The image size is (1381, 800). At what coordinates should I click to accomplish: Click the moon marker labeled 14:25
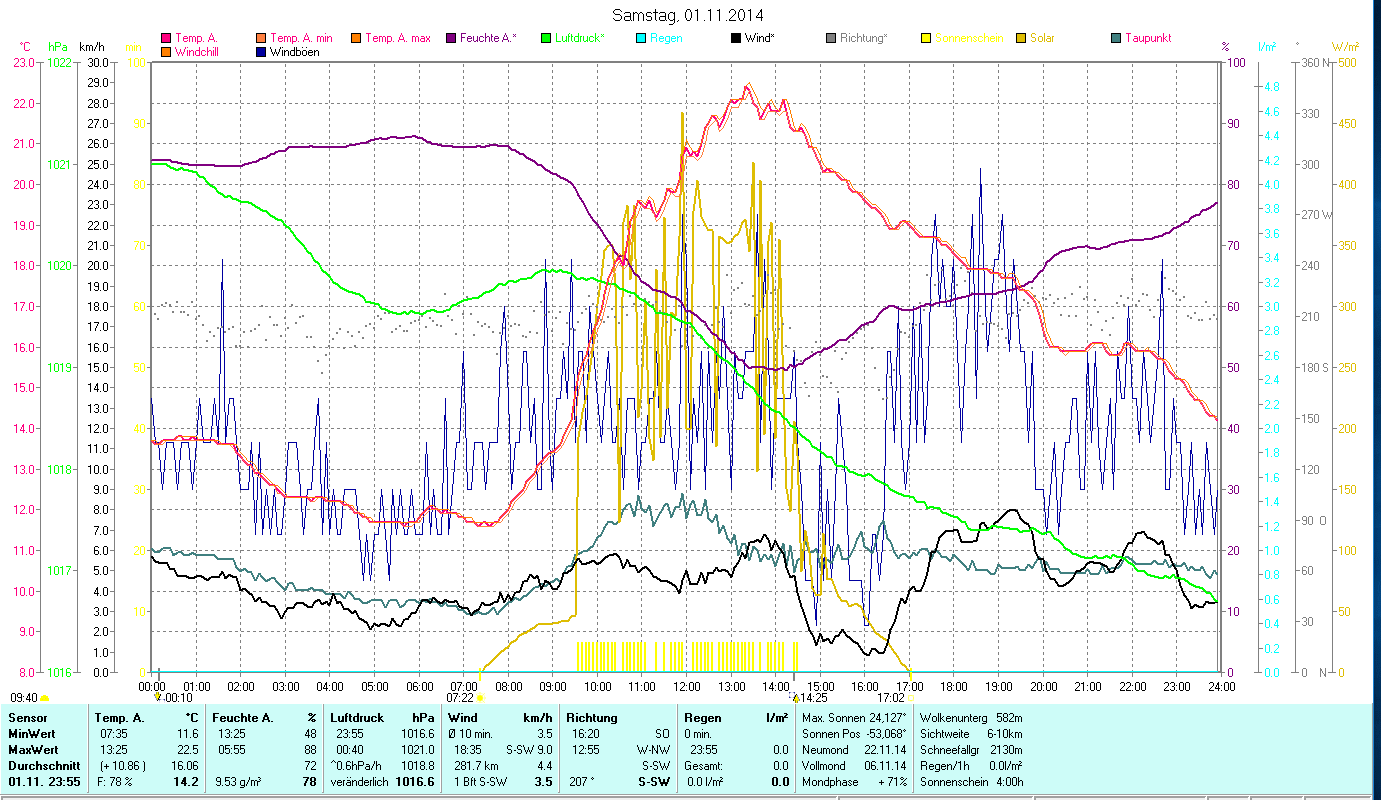[796, 697]
